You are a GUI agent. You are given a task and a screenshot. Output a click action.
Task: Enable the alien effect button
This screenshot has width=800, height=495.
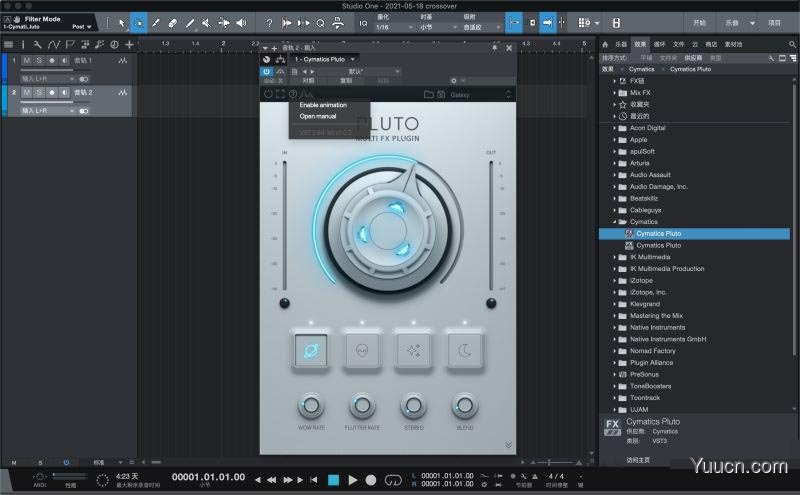pyautogui.click(x=362, y=351)
